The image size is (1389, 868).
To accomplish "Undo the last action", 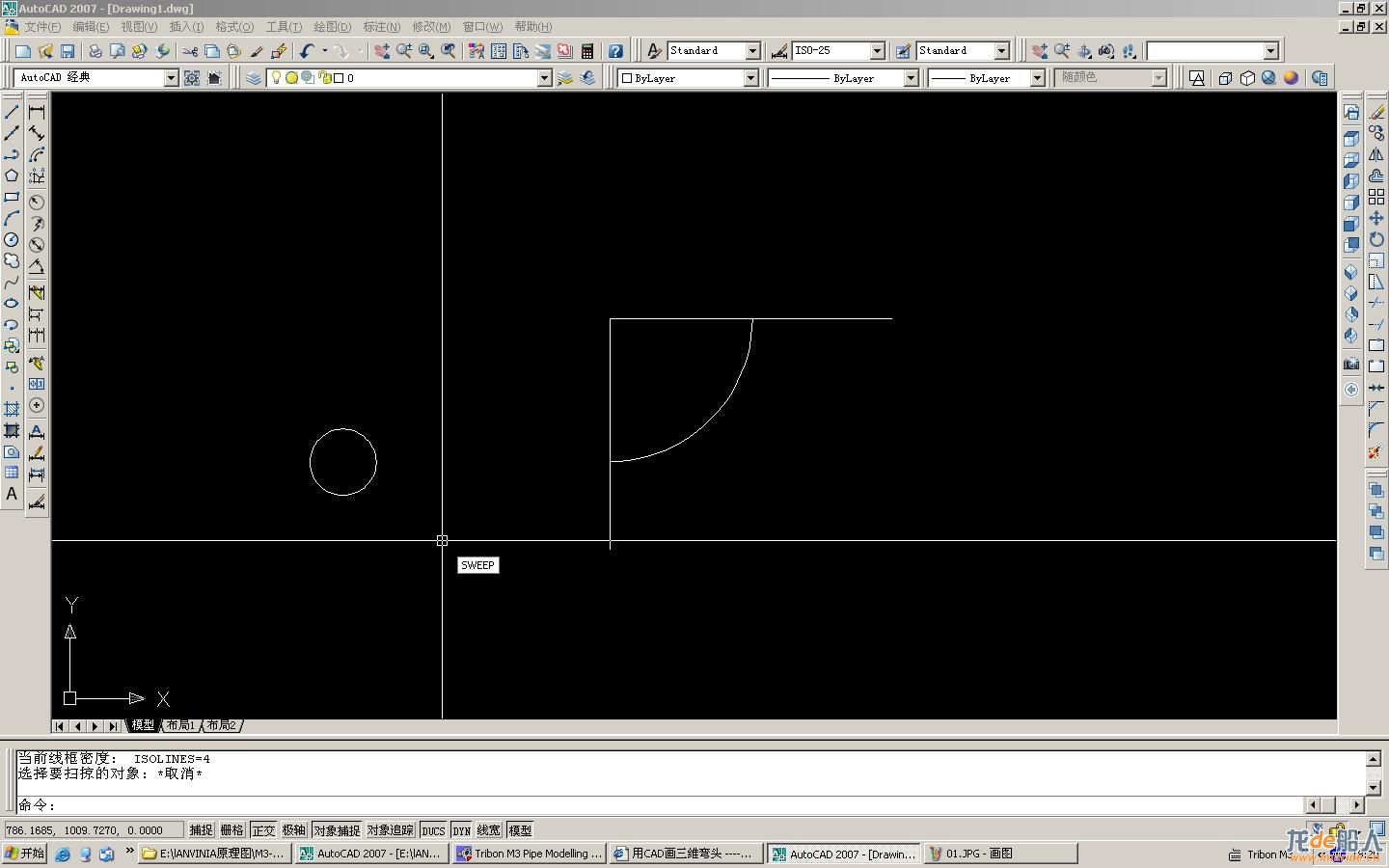I will 307,51.
